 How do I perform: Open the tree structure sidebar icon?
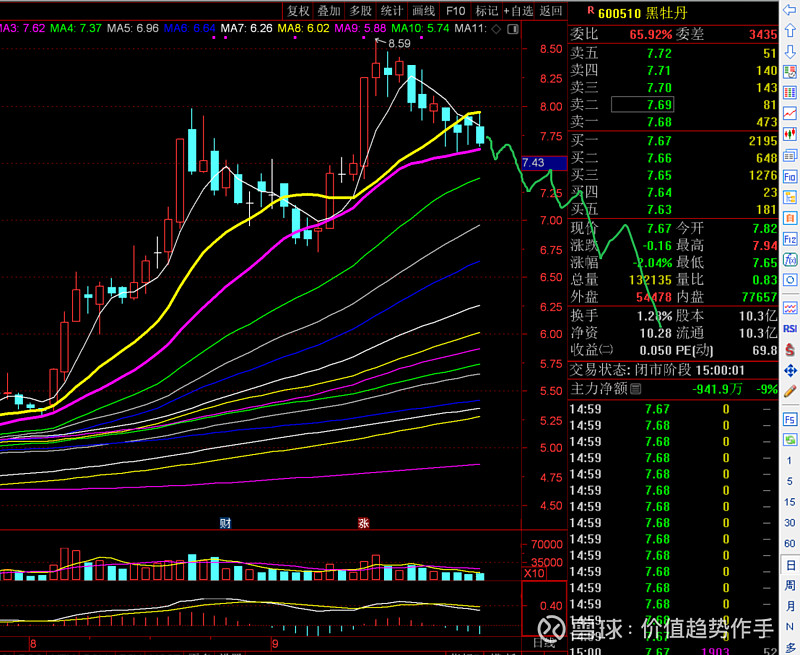[790, 197]
